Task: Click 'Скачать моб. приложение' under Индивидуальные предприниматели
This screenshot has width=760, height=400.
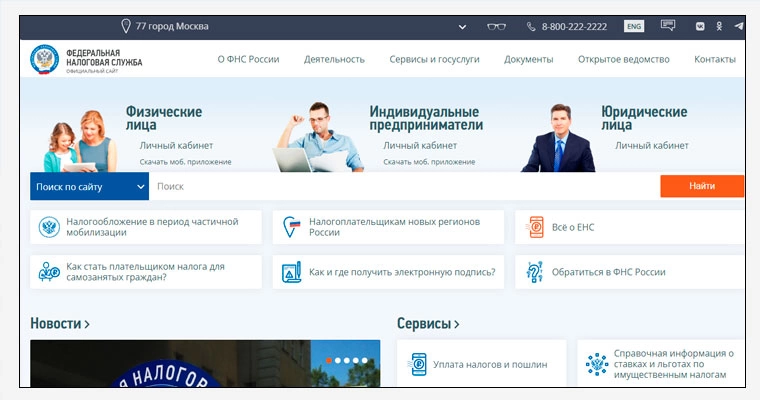Action: pyautogui.click(x=429, y=162)
